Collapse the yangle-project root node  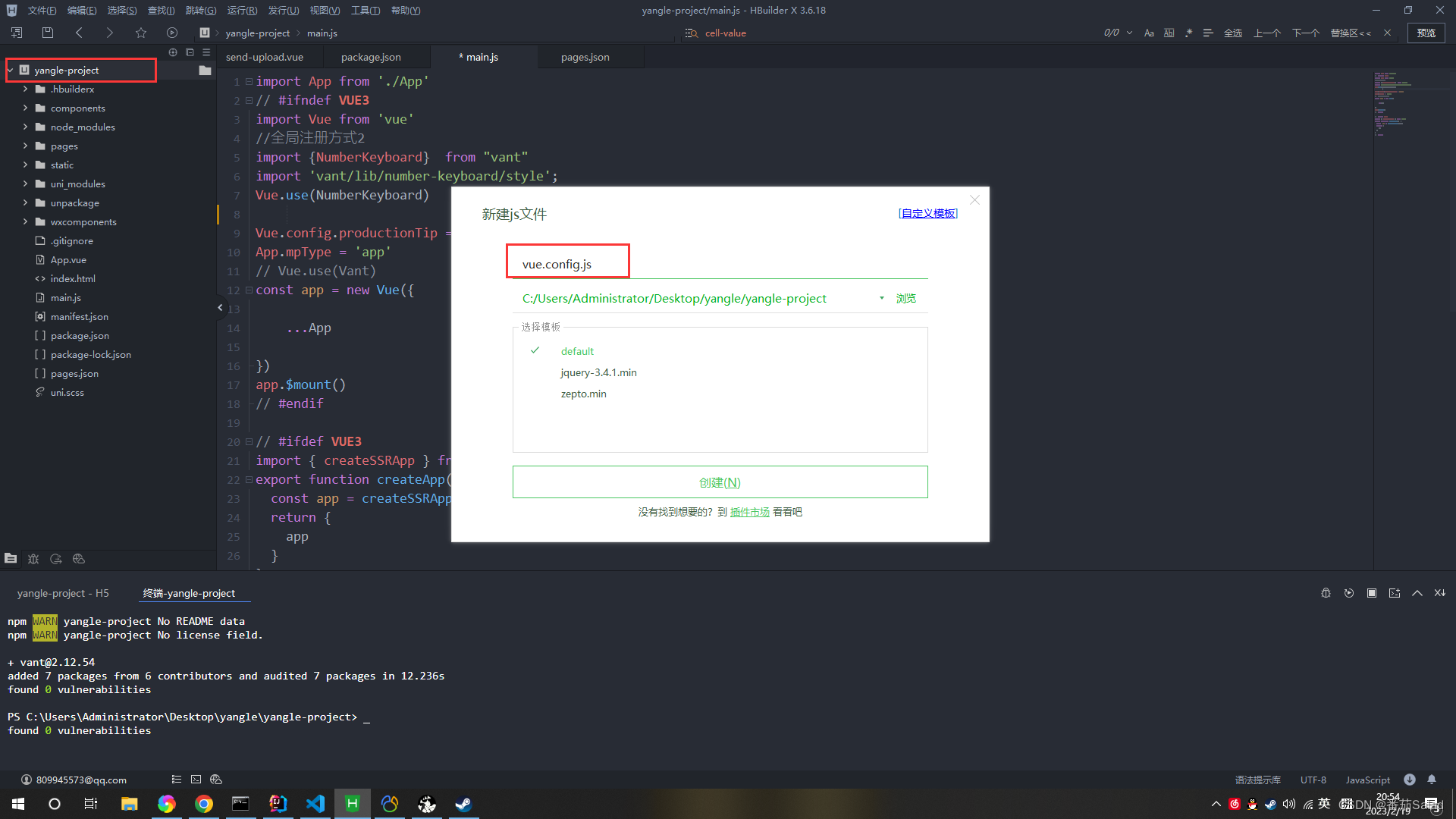pos(11,70)
